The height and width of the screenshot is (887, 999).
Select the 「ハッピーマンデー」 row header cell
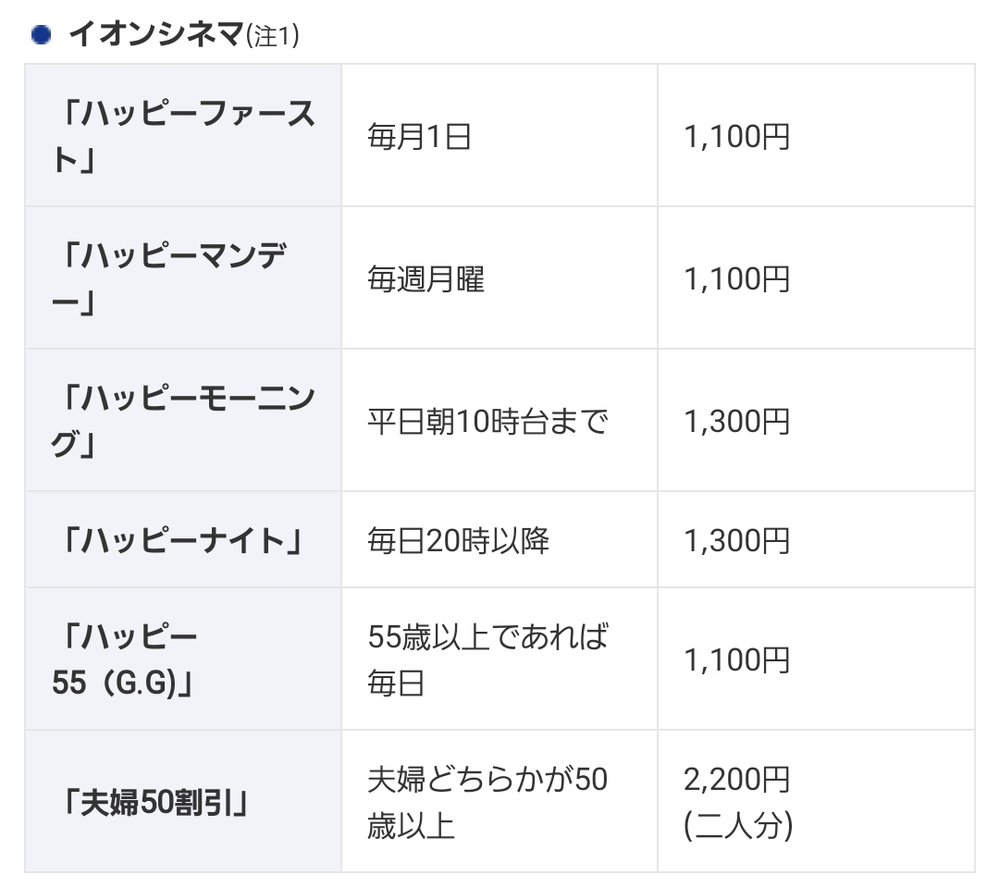click(x=184, y=278)
